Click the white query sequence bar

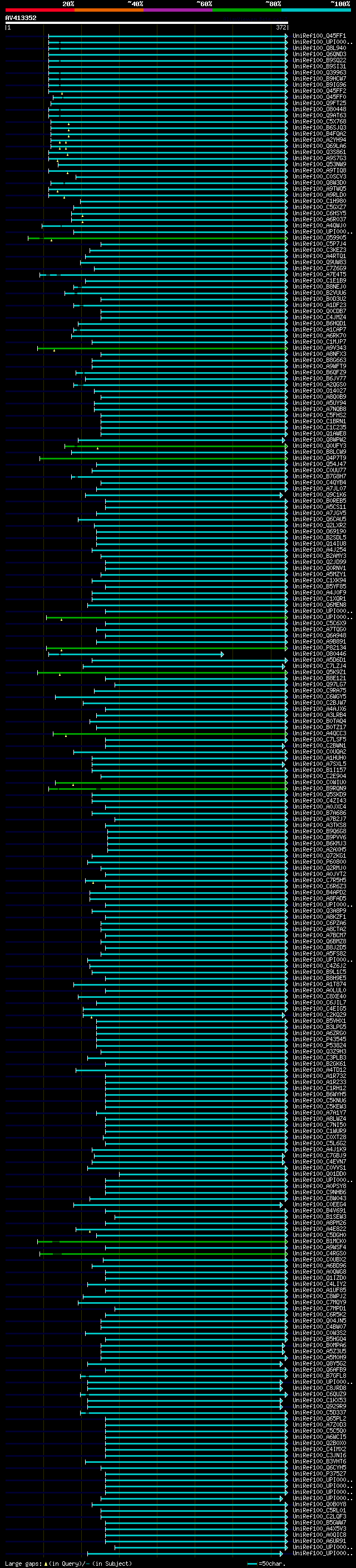[x=147, y=23]
